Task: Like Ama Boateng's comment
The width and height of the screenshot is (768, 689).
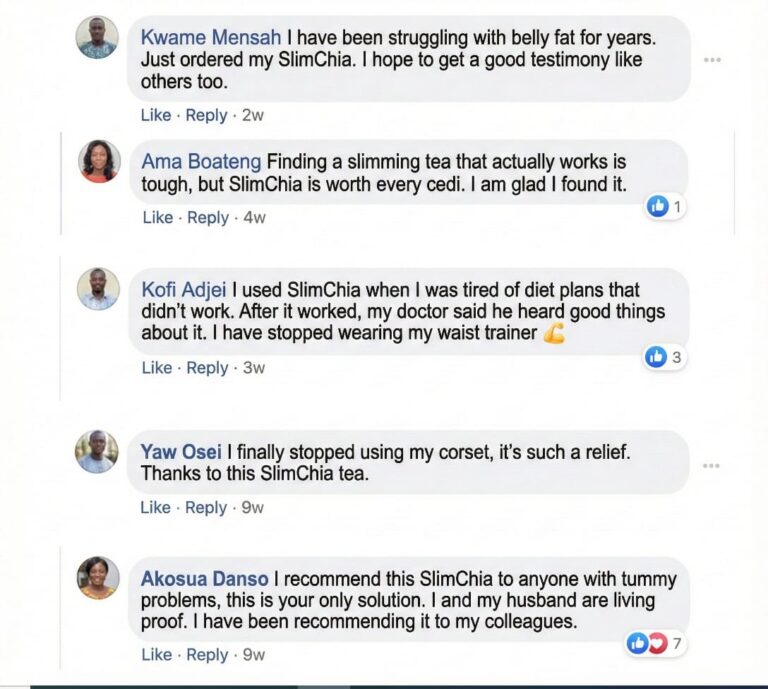Action: pyautogui.click(x=157, y=217)
